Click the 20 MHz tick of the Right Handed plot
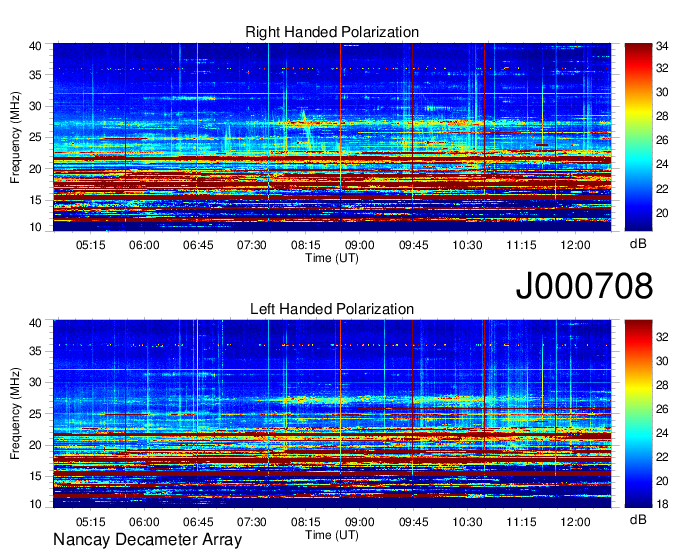This screenshot has width=680, height=552. point(35,169)
